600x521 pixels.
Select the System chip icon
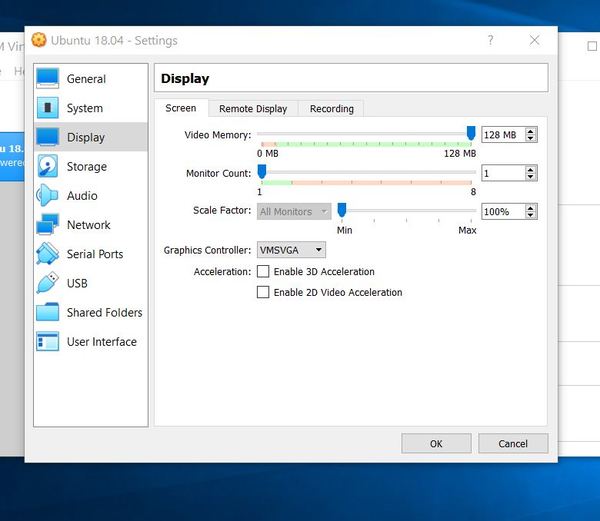tap(47, 107)
